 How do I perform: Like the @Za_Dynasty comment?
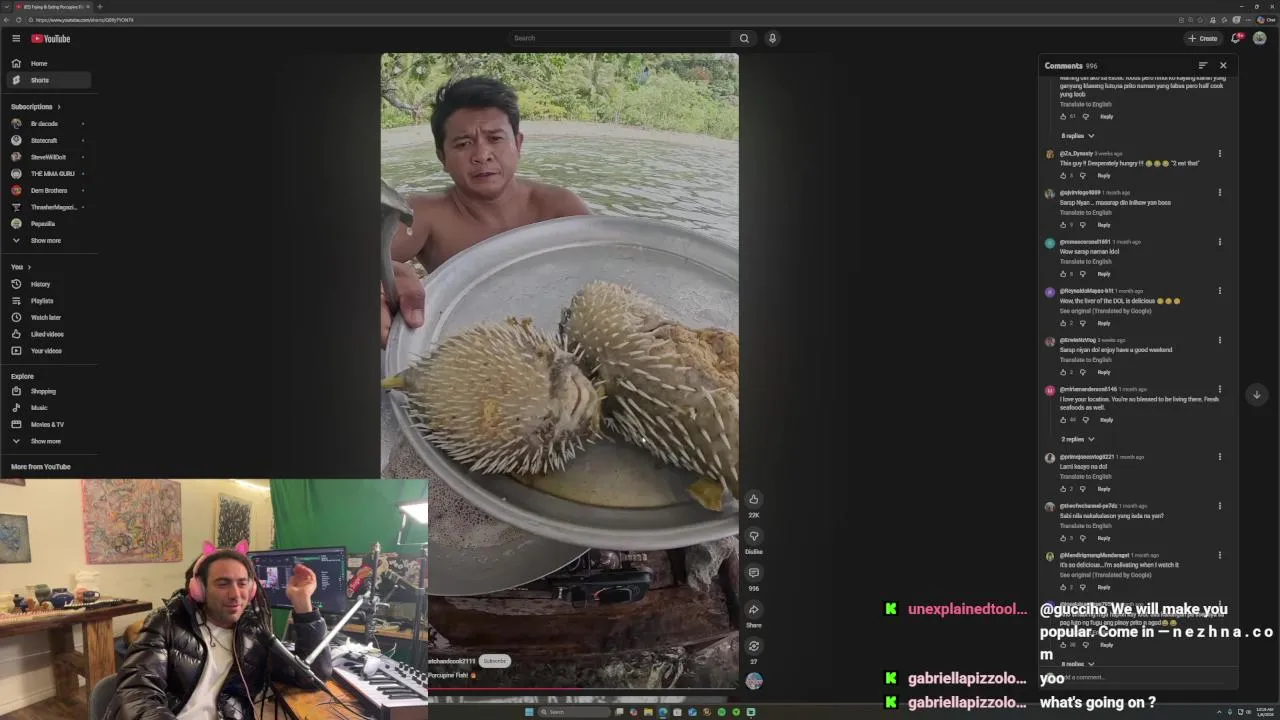1063,175
